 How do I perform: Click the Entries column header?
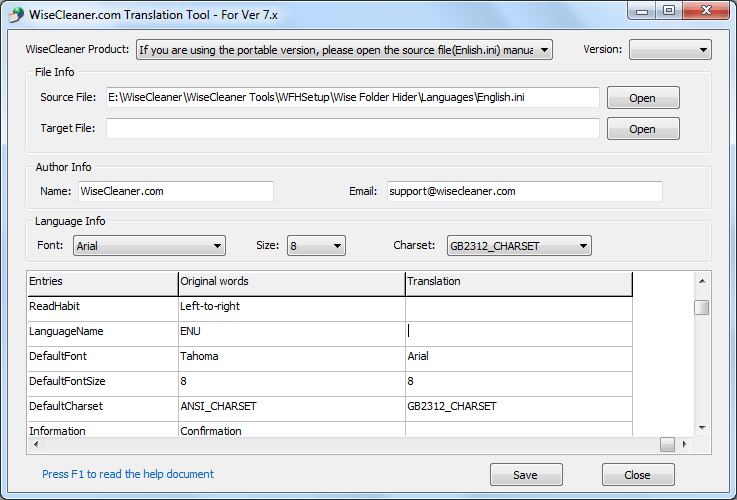pyautogui.click(x=103, y=283)
